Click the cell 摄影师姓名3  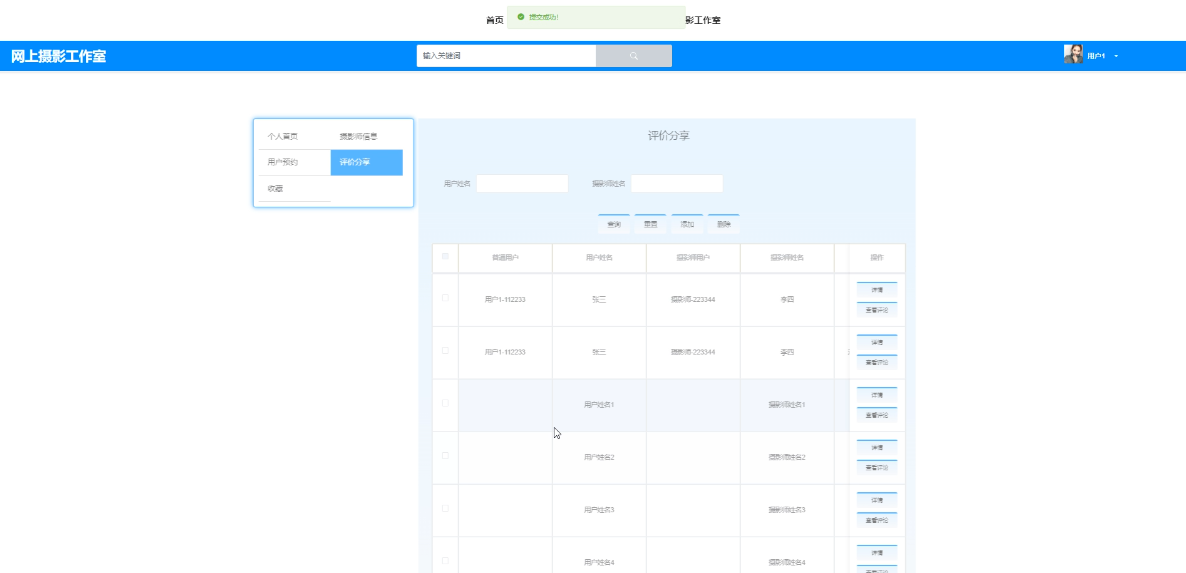click(x=787, y=510)
